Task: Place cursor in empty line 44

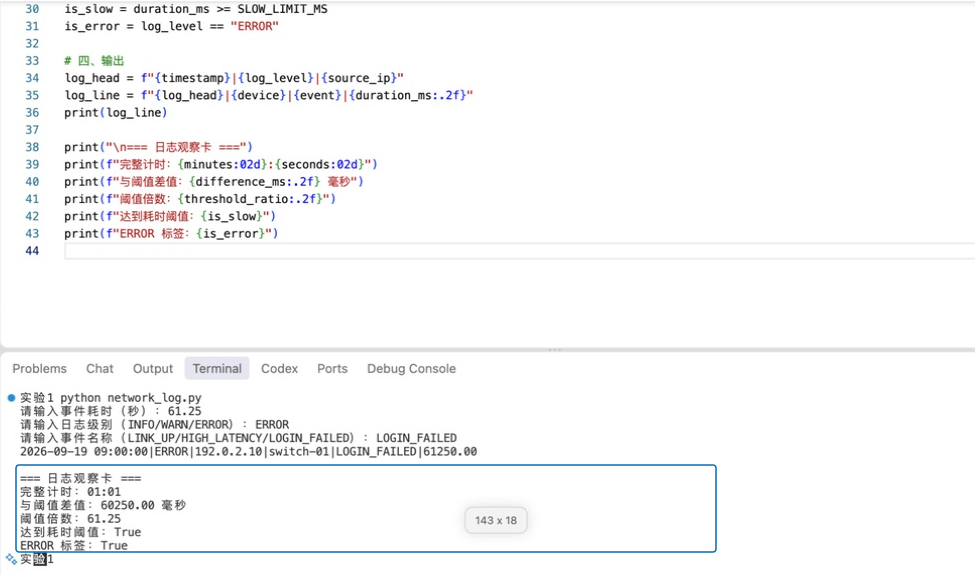Action: pyautogui.click(x=519, y=251)
